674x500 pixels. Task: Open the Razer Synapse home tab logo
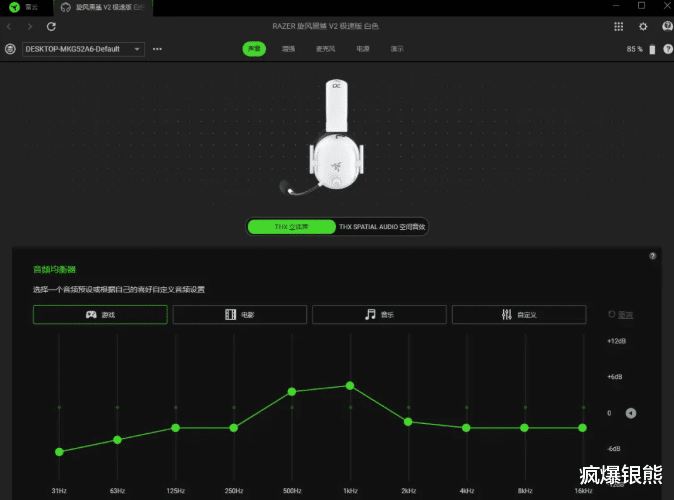click(x=15, y=7)
